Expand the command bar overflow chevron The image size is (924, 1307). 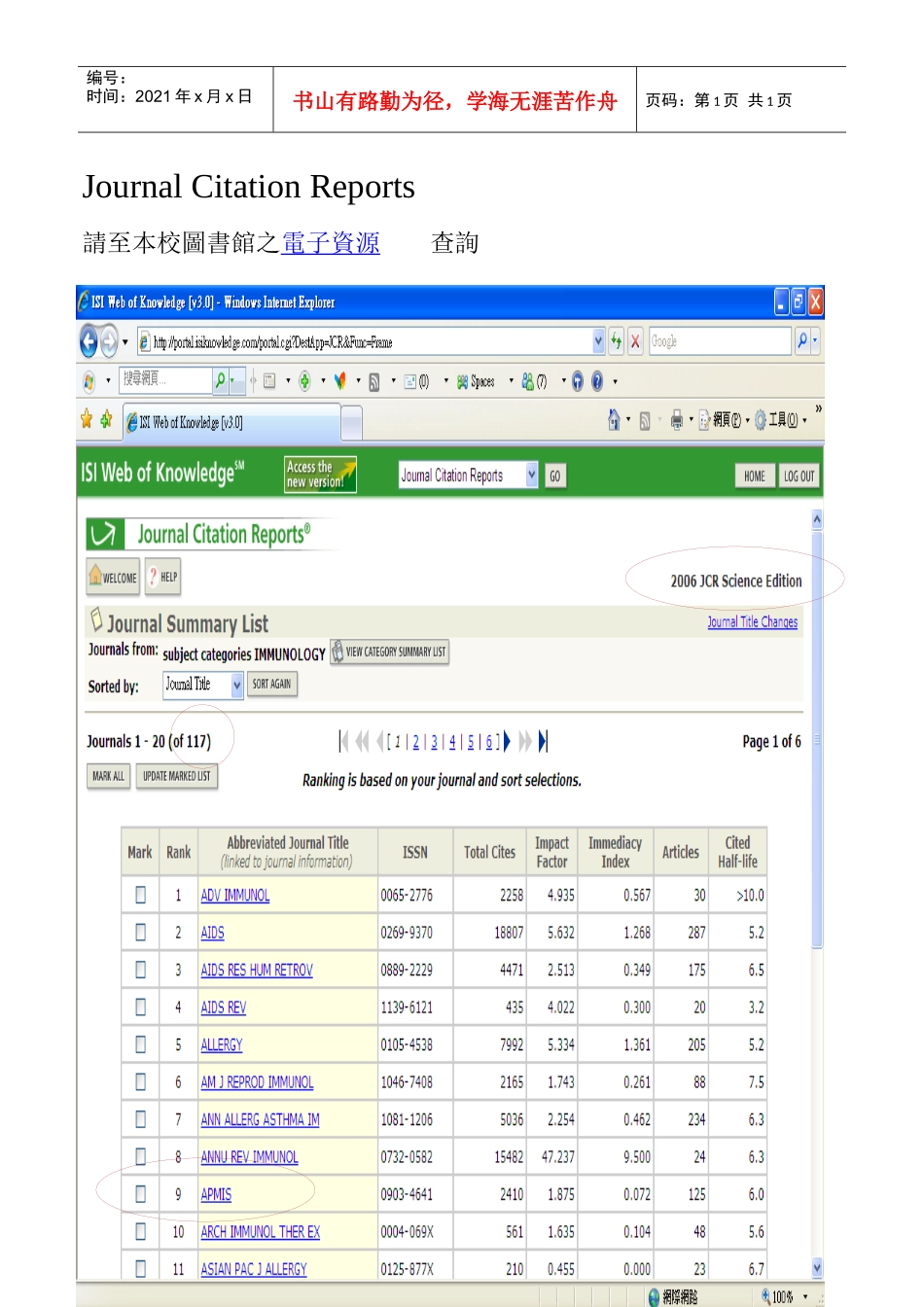(818, 408)
